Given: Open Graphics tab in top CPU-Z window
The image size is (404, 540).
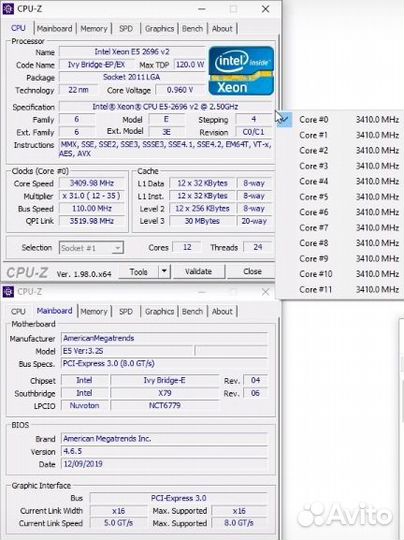Looking at the screenshot, I should click(x=159, y=29).
